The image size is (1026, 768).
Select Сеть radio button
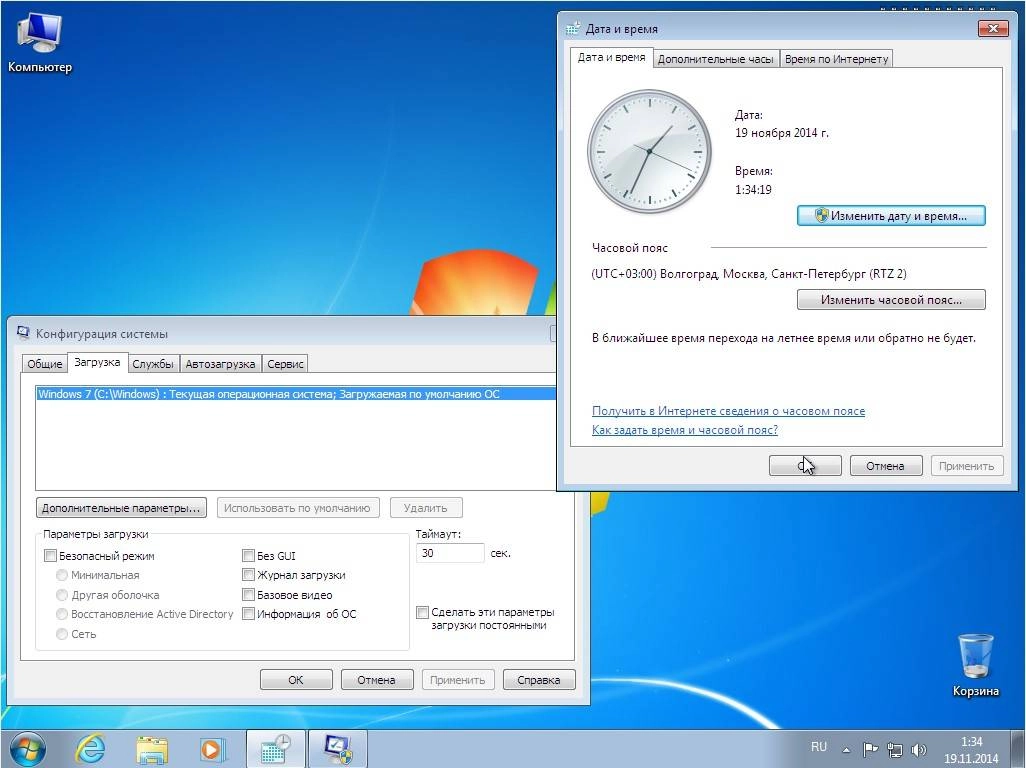tap(62, 634)
